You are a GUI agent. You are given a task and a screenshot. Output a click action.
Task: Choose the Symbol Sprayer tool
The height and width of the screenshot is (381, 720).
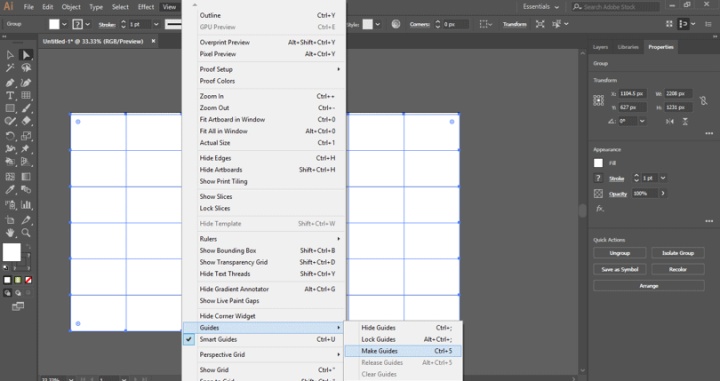10,205
